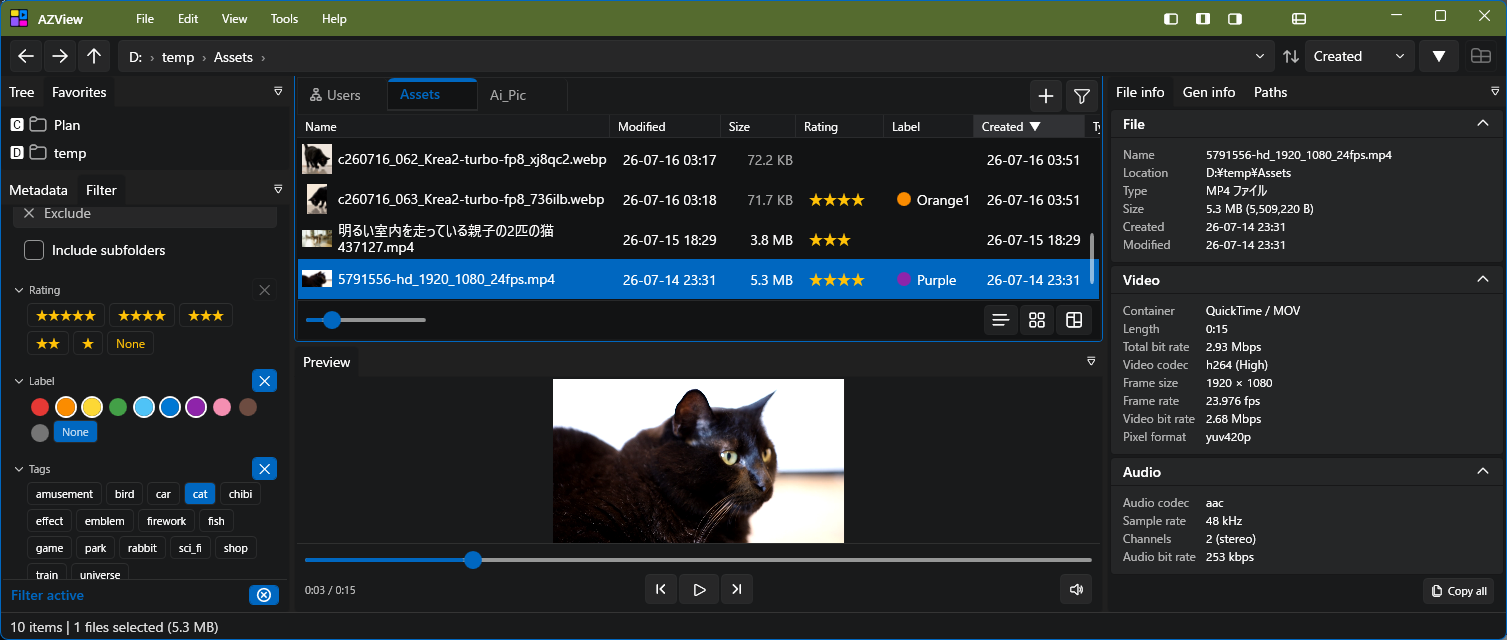Toggle the five-star rating filter
The width and height of the screenshot is (1507, 640).
pos(66,316)
